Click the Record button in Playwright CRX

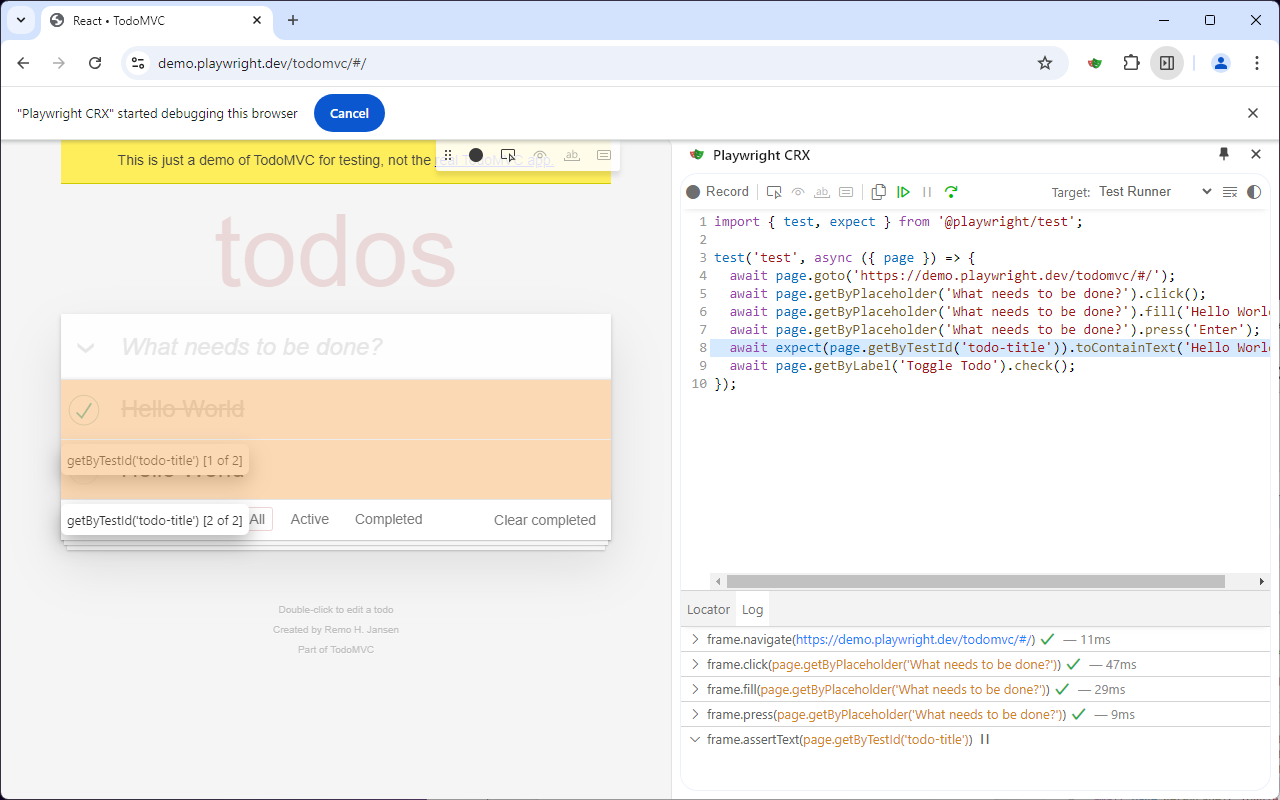click(717, 192)
